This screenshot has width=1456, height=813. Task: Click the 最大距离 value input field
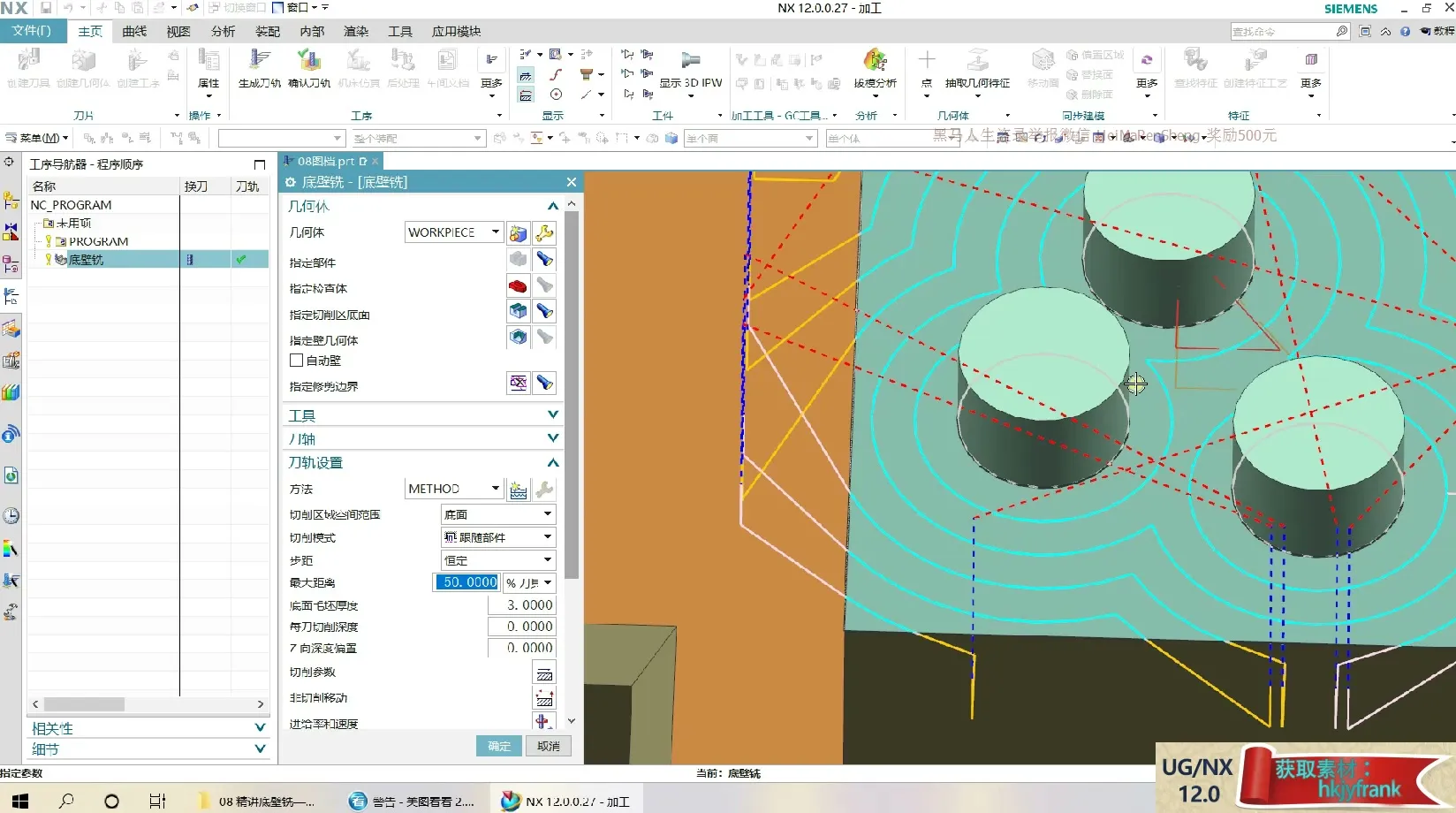point(467,583)
